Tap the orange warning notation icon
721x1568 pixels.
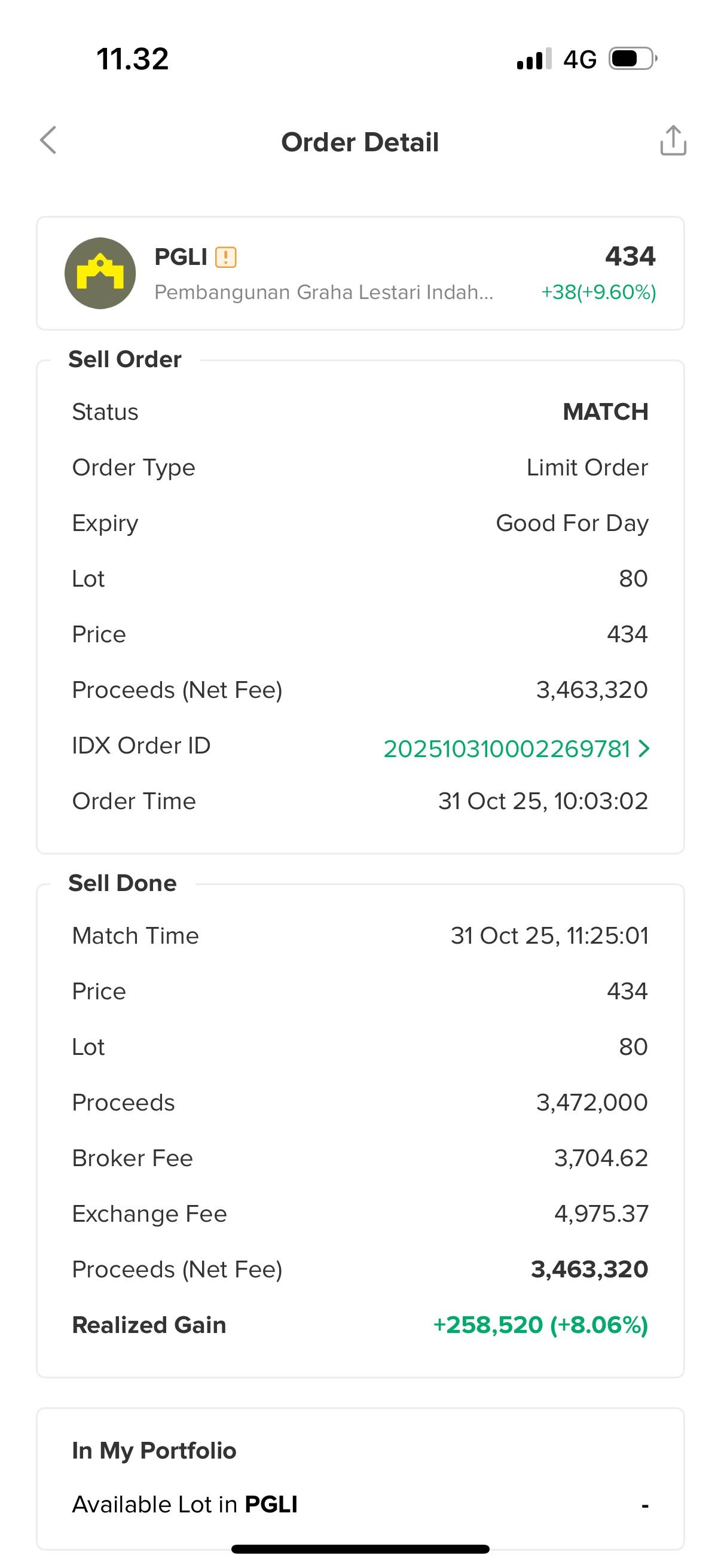click(x=226, y=258)
